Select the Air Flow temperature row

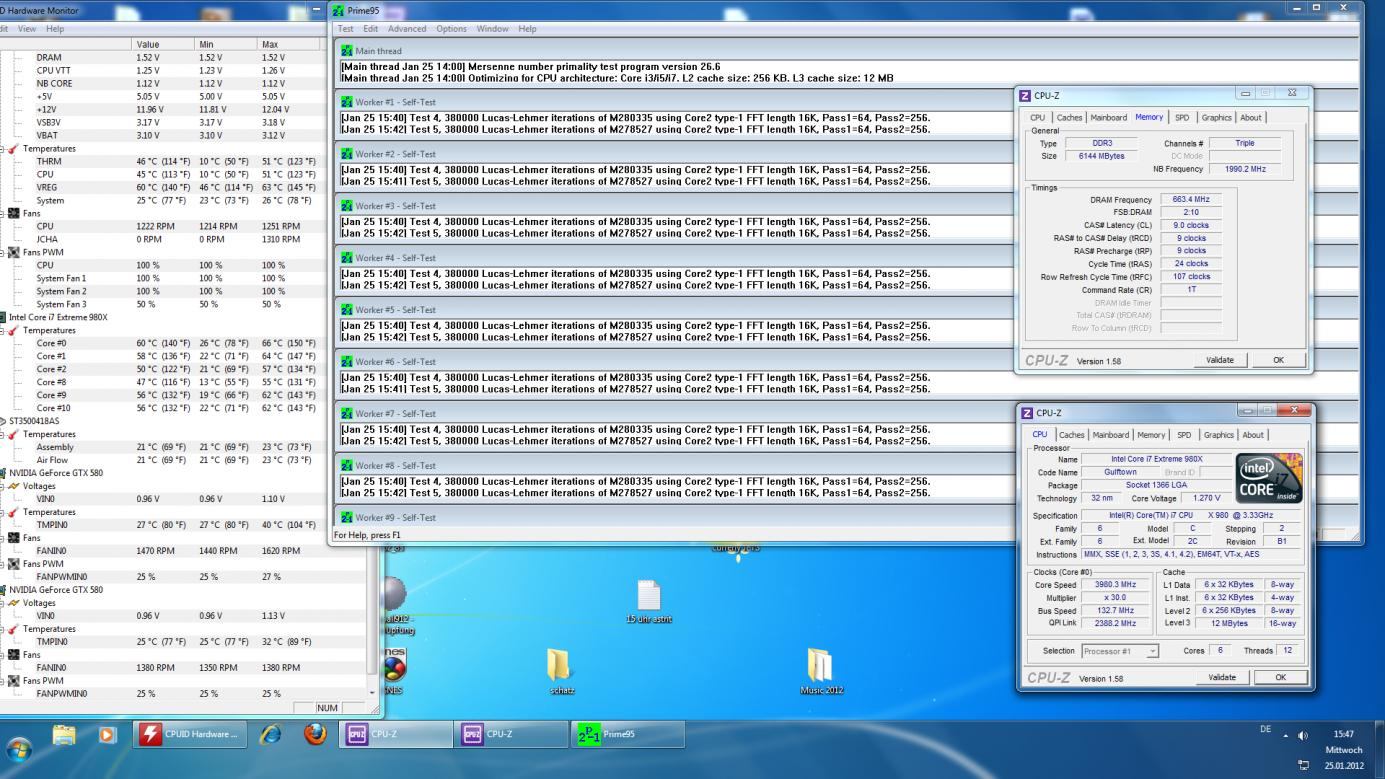(160, 460)
